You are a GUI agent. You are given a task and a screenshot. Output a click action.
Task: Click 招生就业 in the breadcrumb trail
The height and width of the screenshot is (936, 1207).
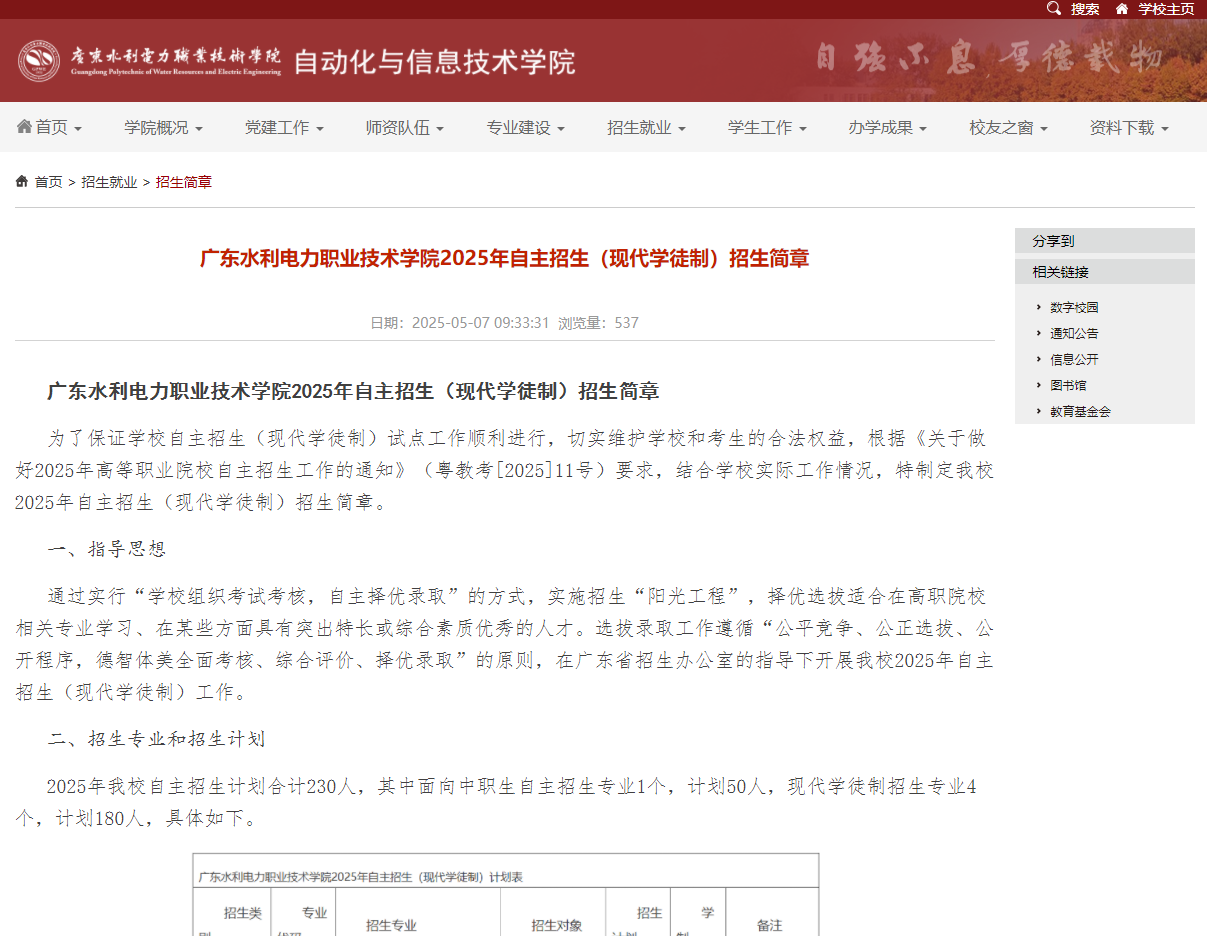[x=108, y=181]
